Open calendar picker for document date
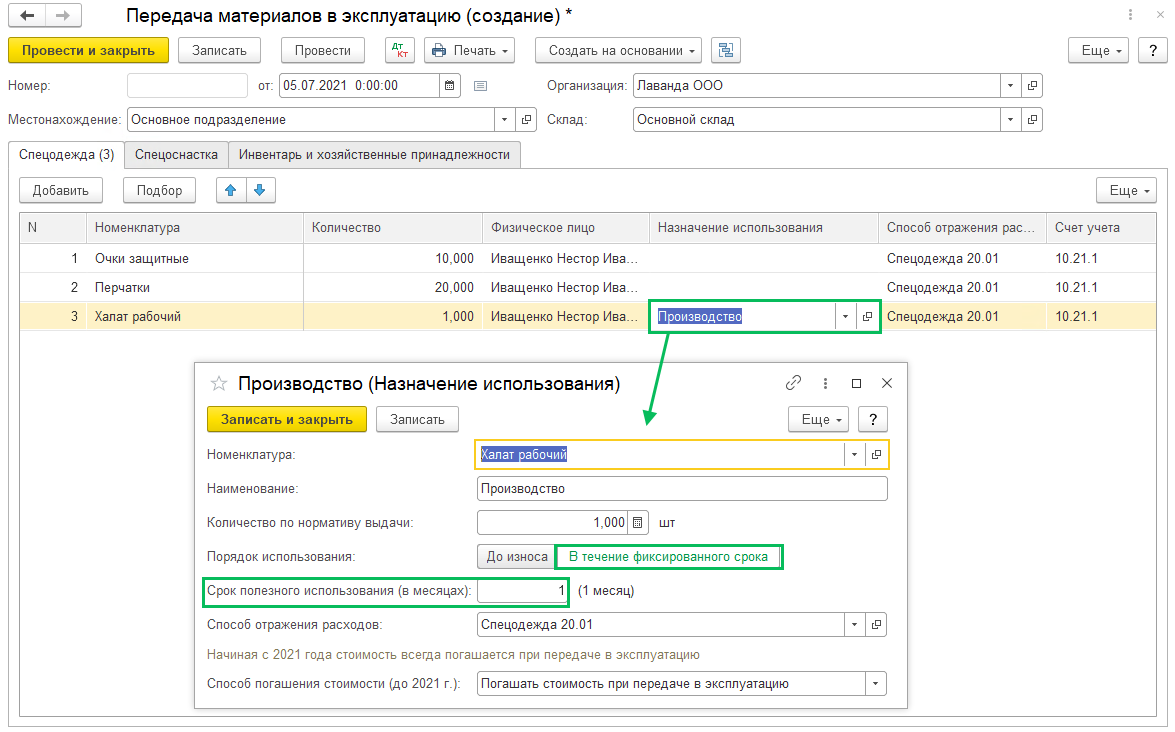The height and width of the screenshot is (732, 1175). (450, 85)
